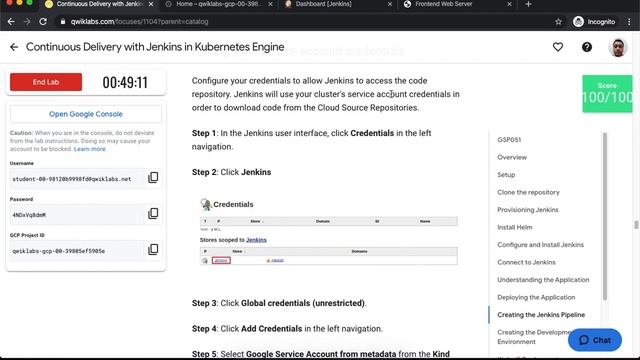Close the Frontend Web Server tab

[x=509, y=4]
